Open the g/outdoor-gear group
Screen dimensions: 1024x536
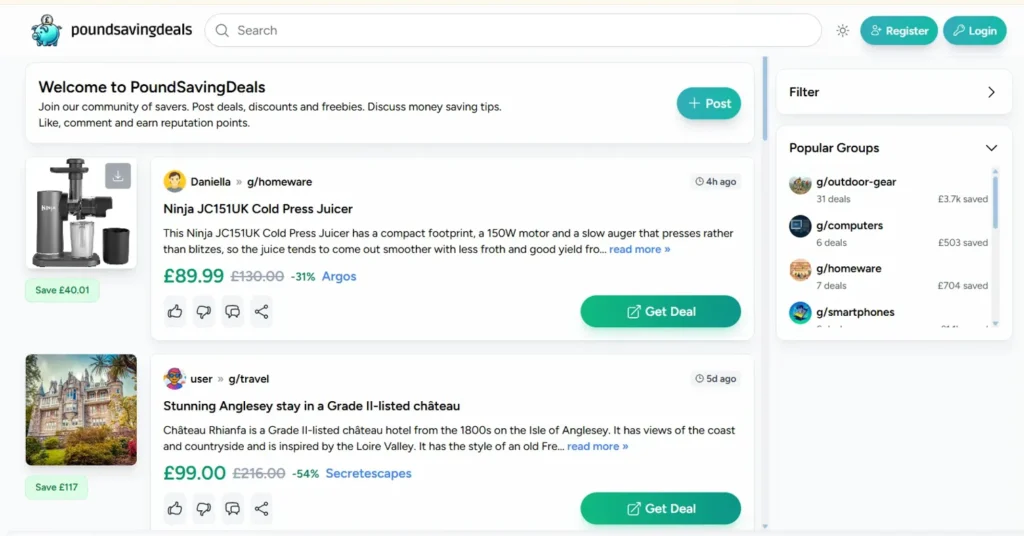coord(856,182)
